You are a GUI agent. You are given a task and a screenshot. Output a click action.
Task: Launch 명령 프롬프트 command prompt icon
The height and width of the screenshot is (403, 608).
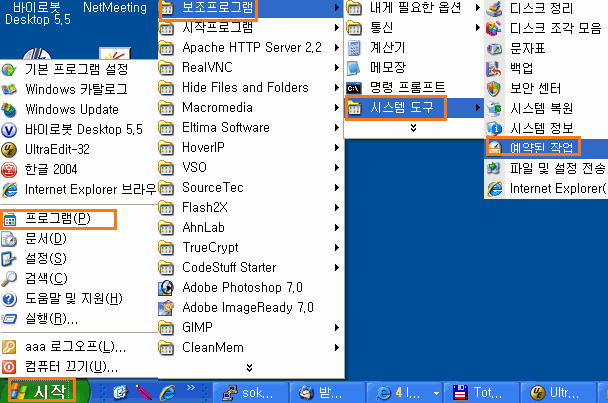(354, 88)
